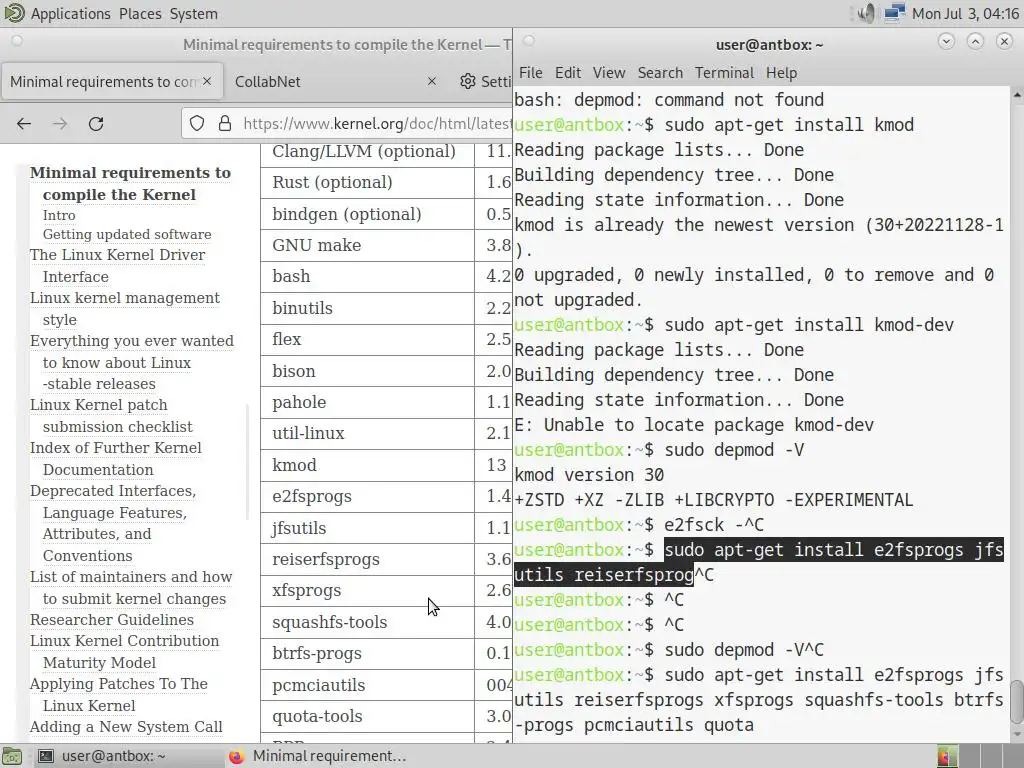Close the Minimal requirements tab

tap(207, 81)
